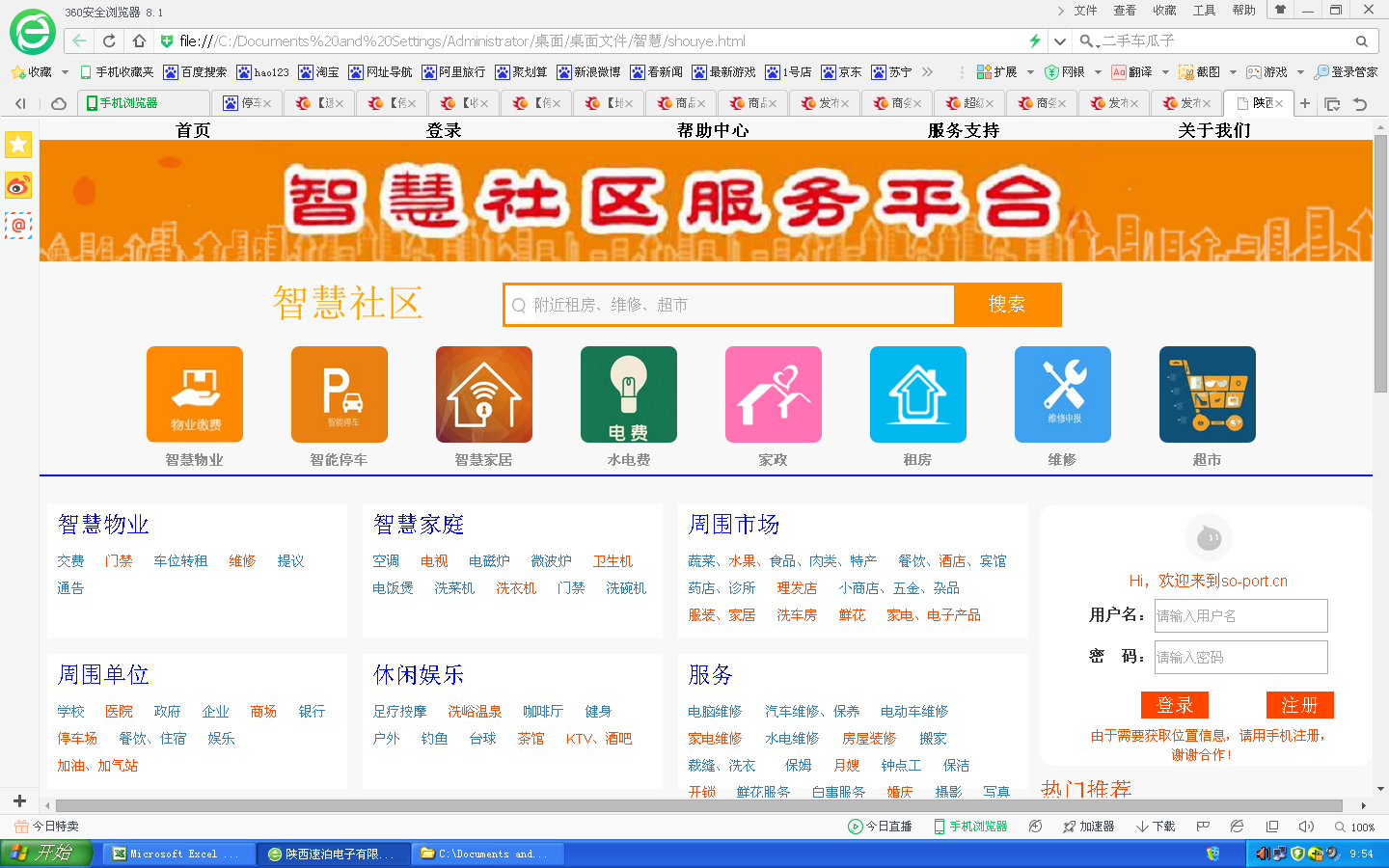Open the 智能停车 parking icon
The width and height of the screenshot is (1389, 868).
pyautogui.click(x=340, y=394)
